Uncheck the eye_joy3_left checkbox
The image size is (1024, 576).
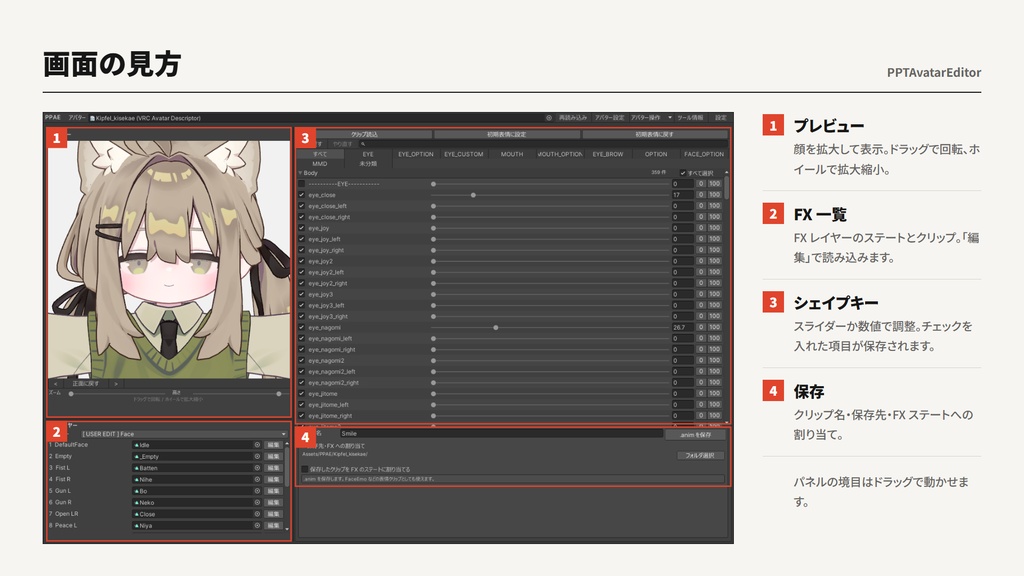(301, 305)
